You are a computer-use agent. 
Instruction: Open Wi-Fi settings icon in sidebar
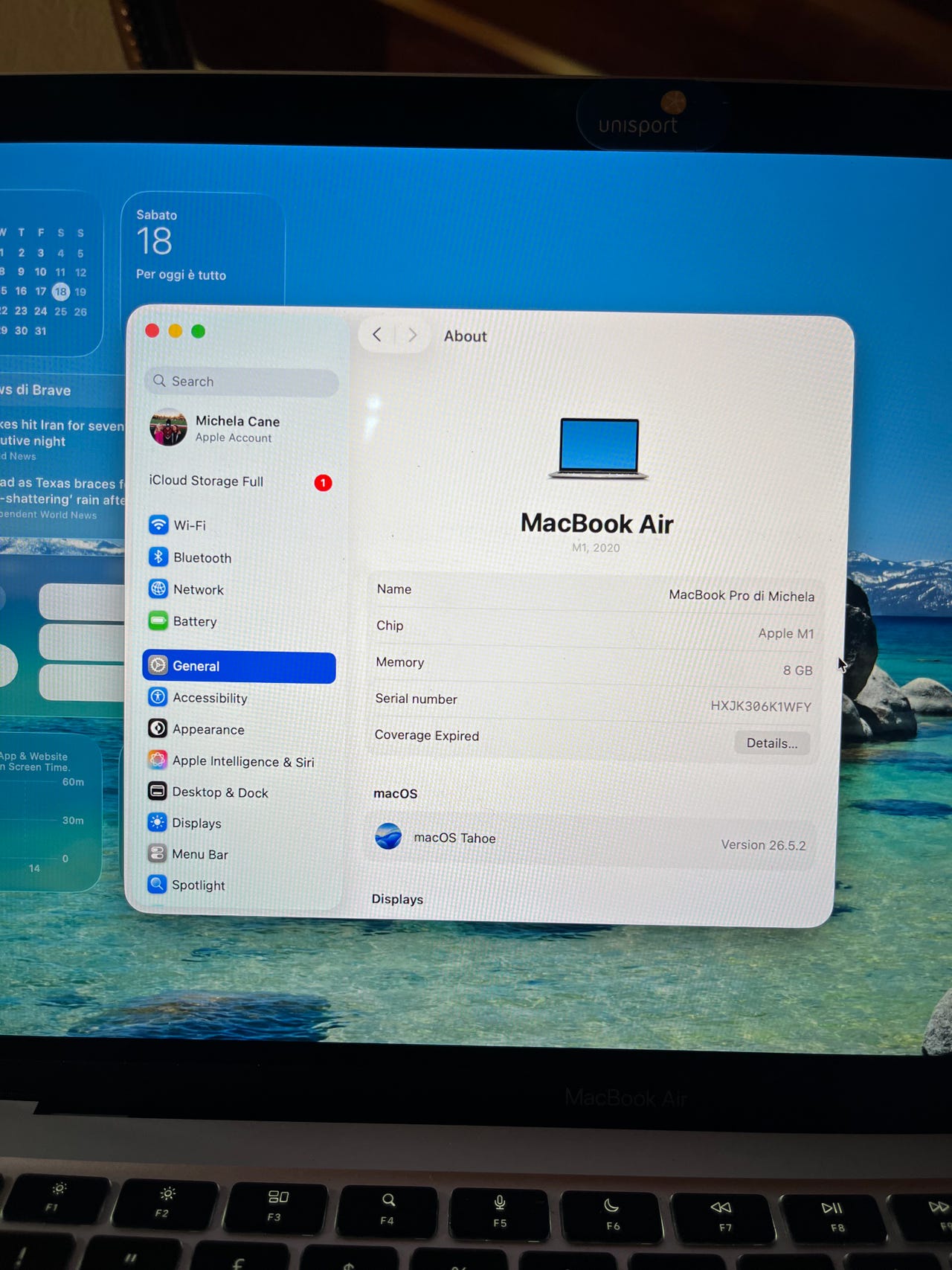[x=158, y=525]
